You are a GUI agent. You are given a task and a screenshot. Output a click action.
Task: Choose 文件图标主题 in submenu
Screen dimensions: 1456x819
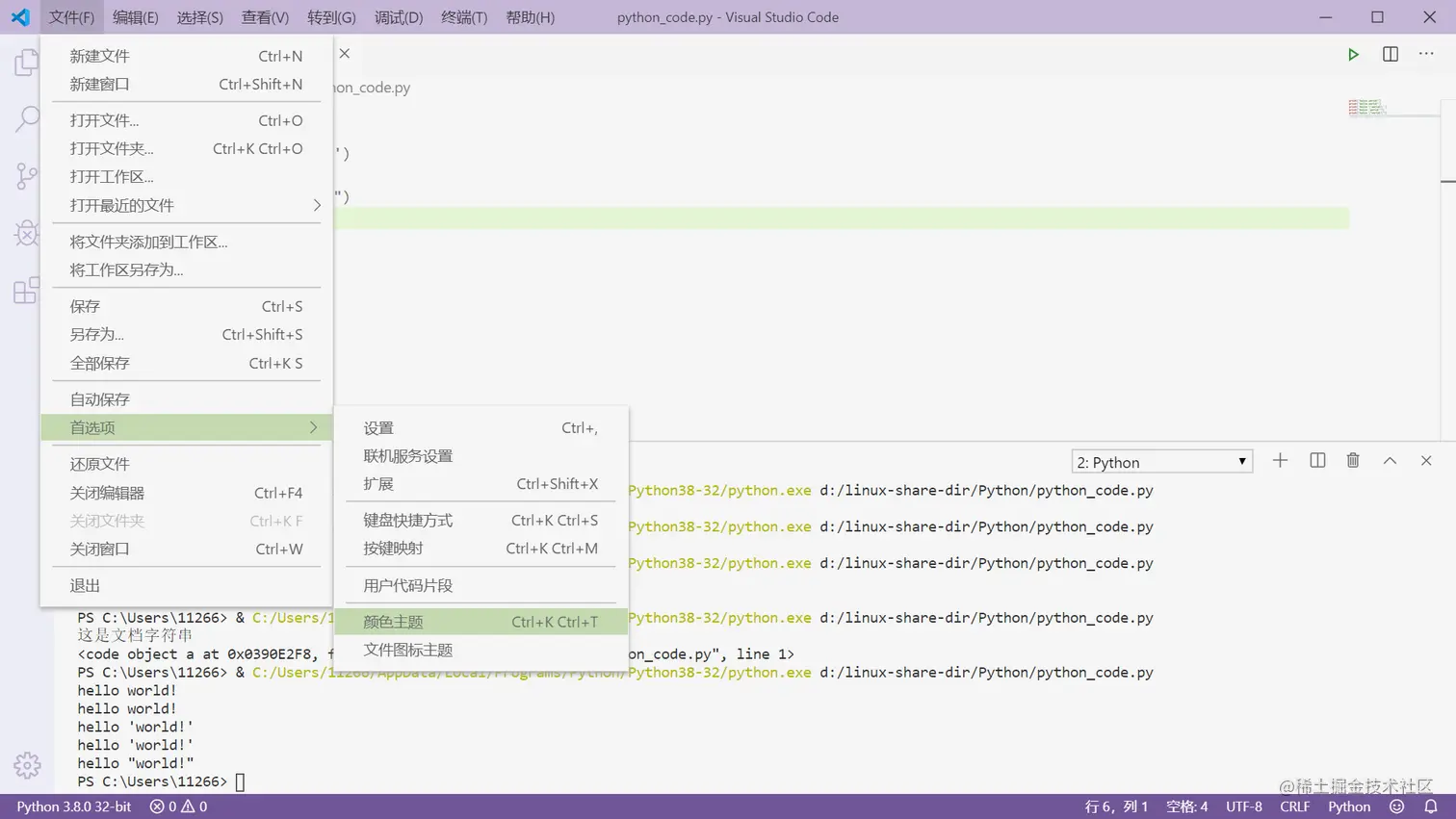pos(481,650)
